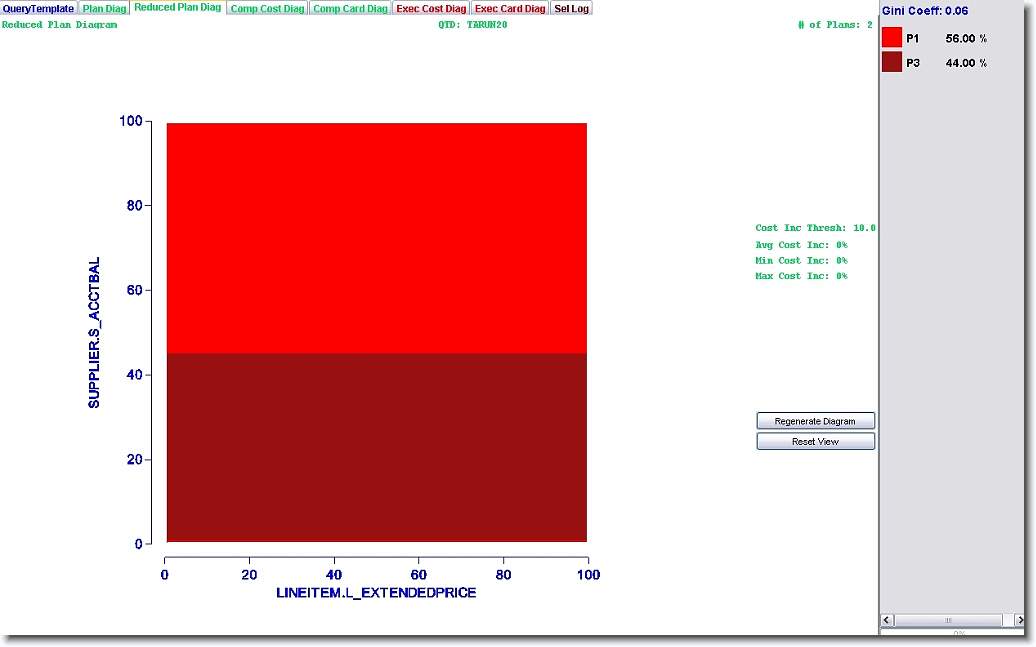Click the bright red P1 legend swatch

click(x=892, y=38)
